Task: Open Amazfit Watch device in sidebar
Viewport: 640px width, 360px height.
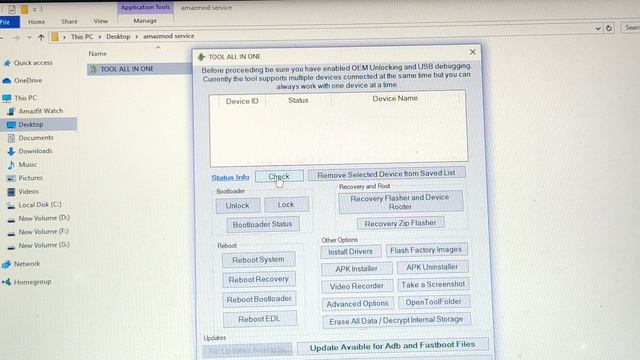Action: click(41, 111)
